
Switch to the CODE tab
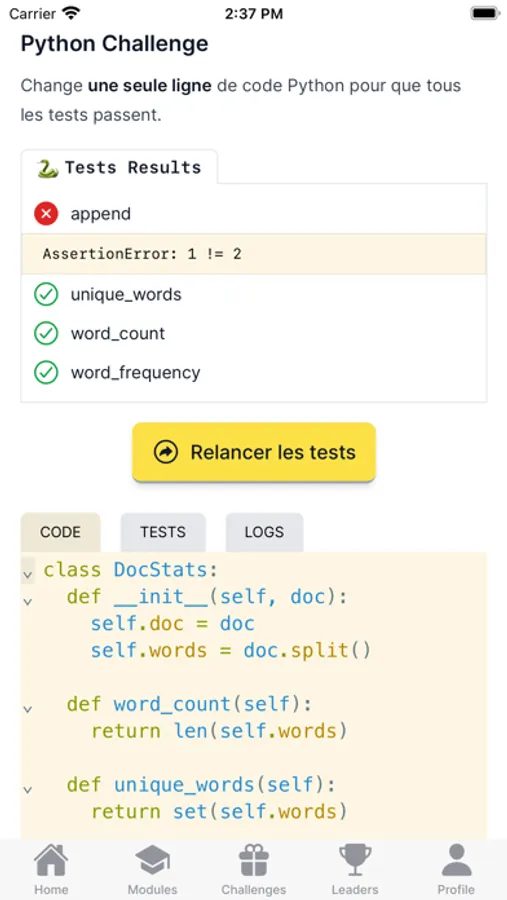(x=60, y=532)
